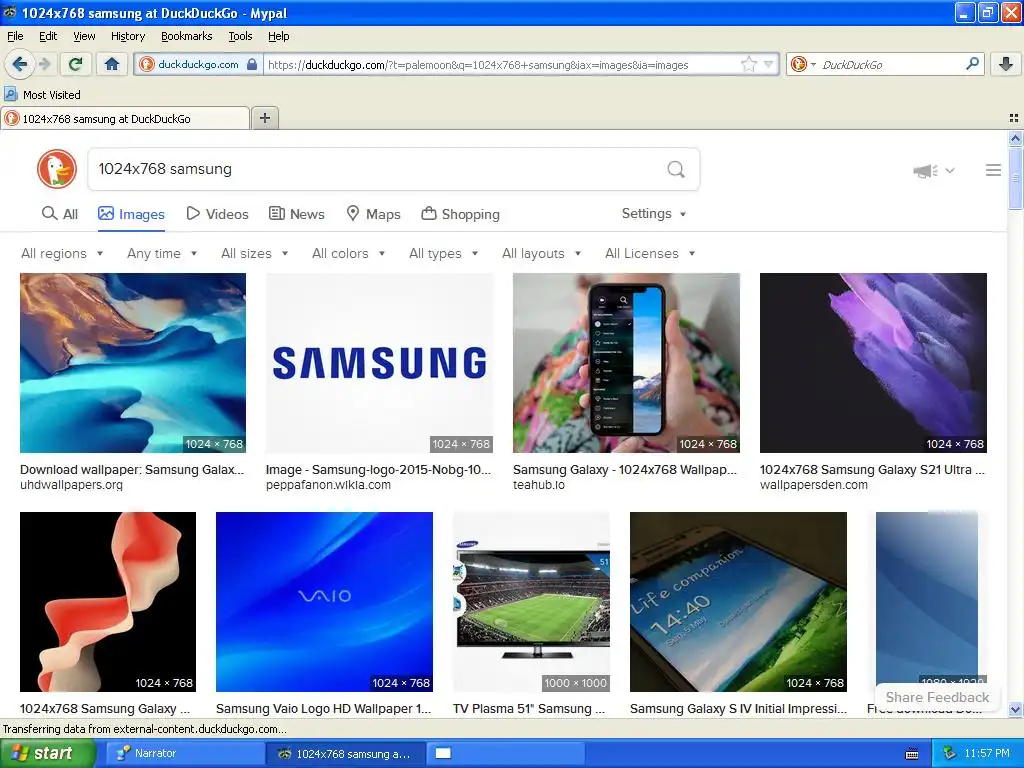This screenshot has width=1024, height=768.
Task: Open the All Licenses filter
Action: pyautogui.click(x=650, y=253)
